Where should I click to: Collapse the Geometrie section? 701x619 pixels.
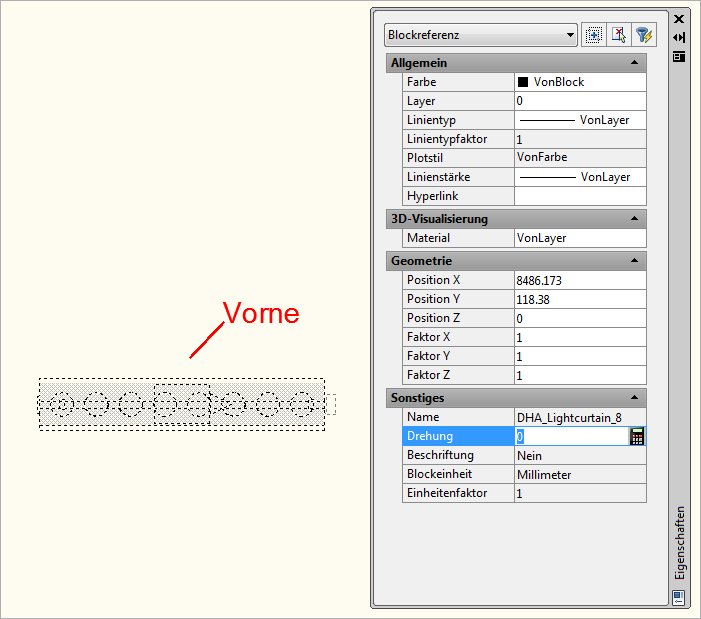(634, 261)
